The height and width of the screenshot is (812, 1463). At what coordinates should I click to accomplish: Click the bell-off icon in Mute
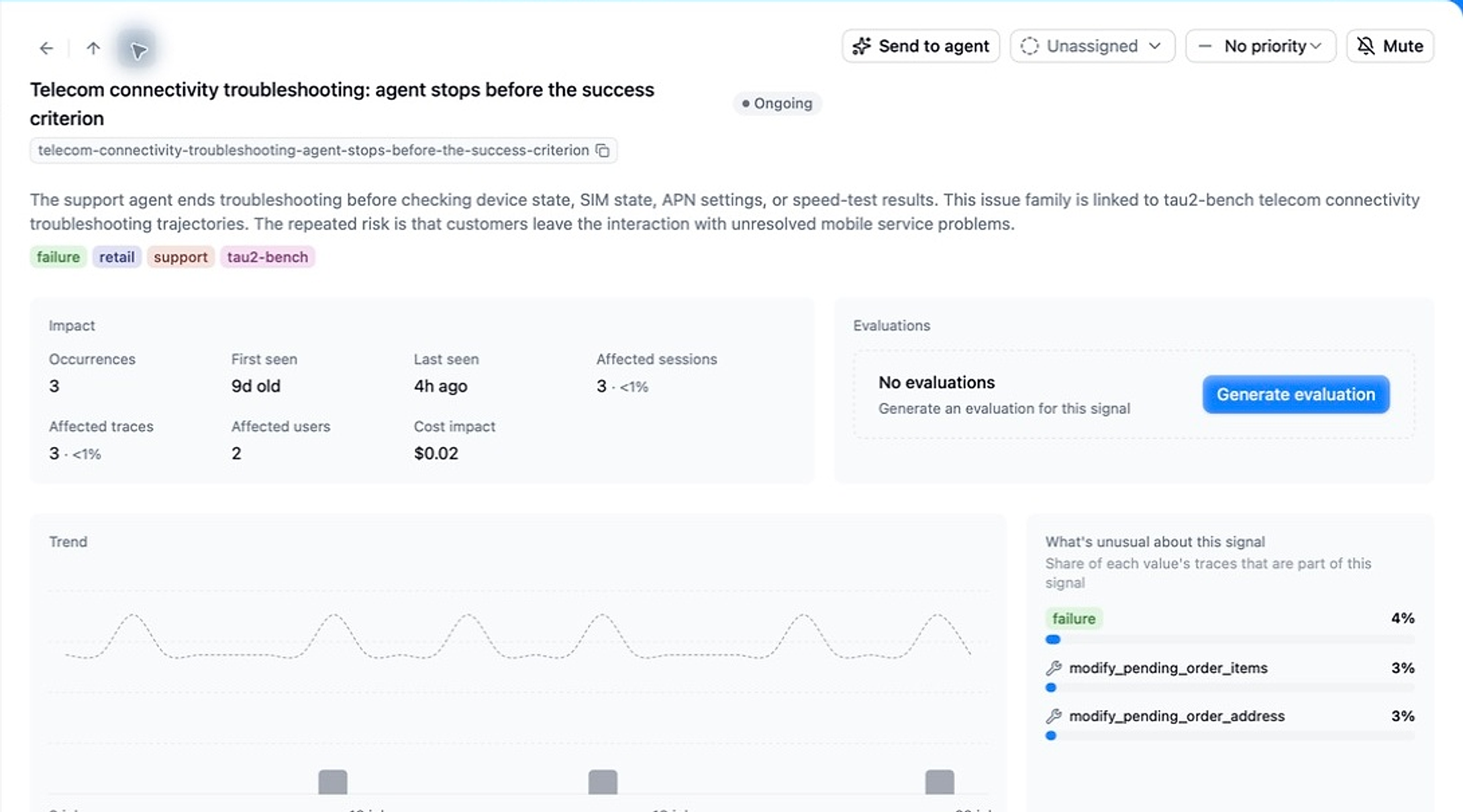1366,46
